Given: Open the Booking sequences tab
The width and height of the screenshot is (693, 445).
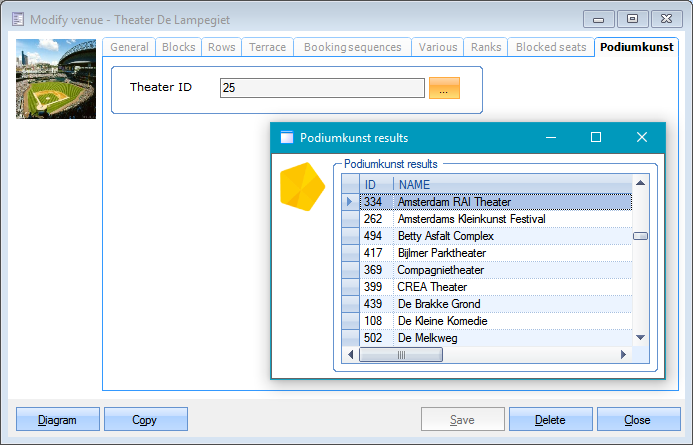Looking at the screenshot, I should coord(353,47).
